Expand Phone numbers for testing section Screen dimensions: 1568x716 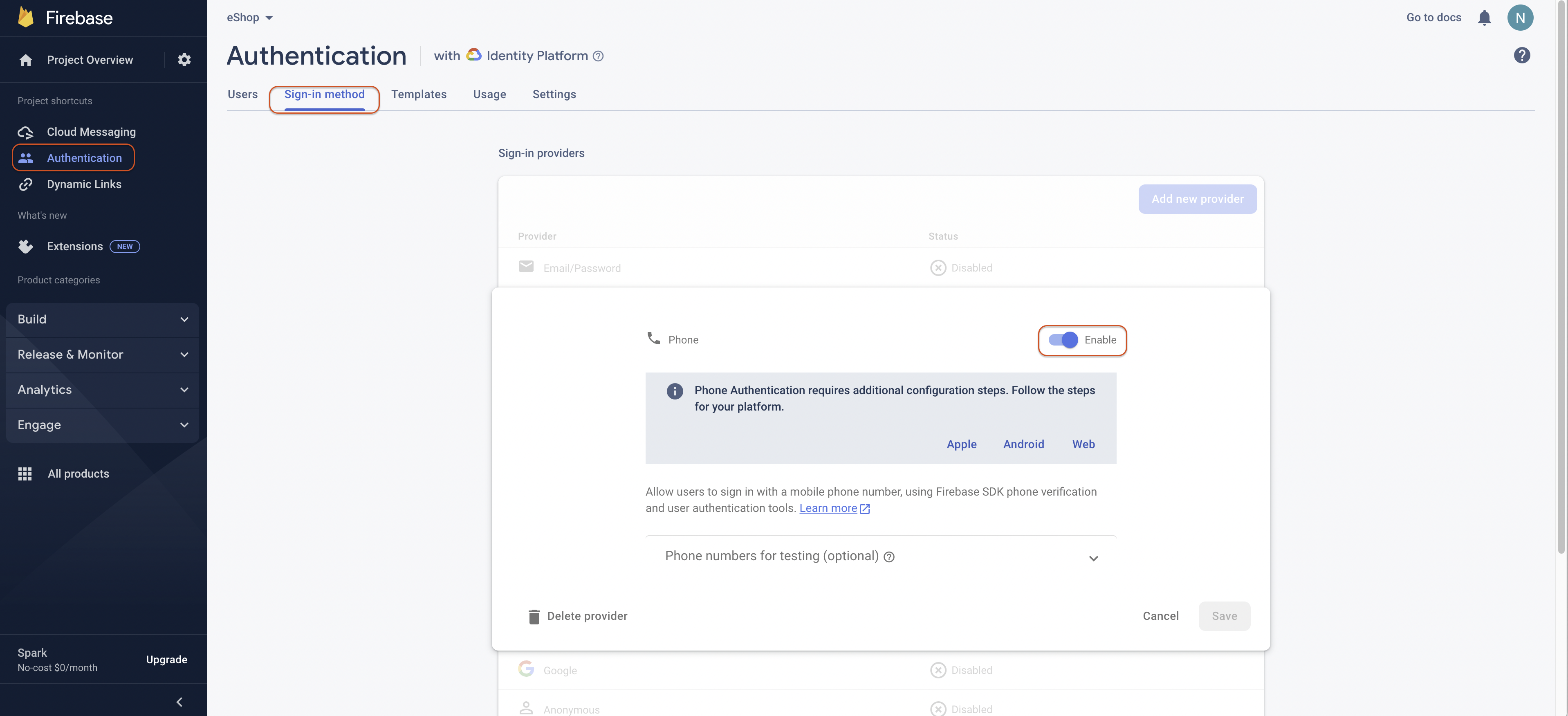click(x=1093, y=558)
